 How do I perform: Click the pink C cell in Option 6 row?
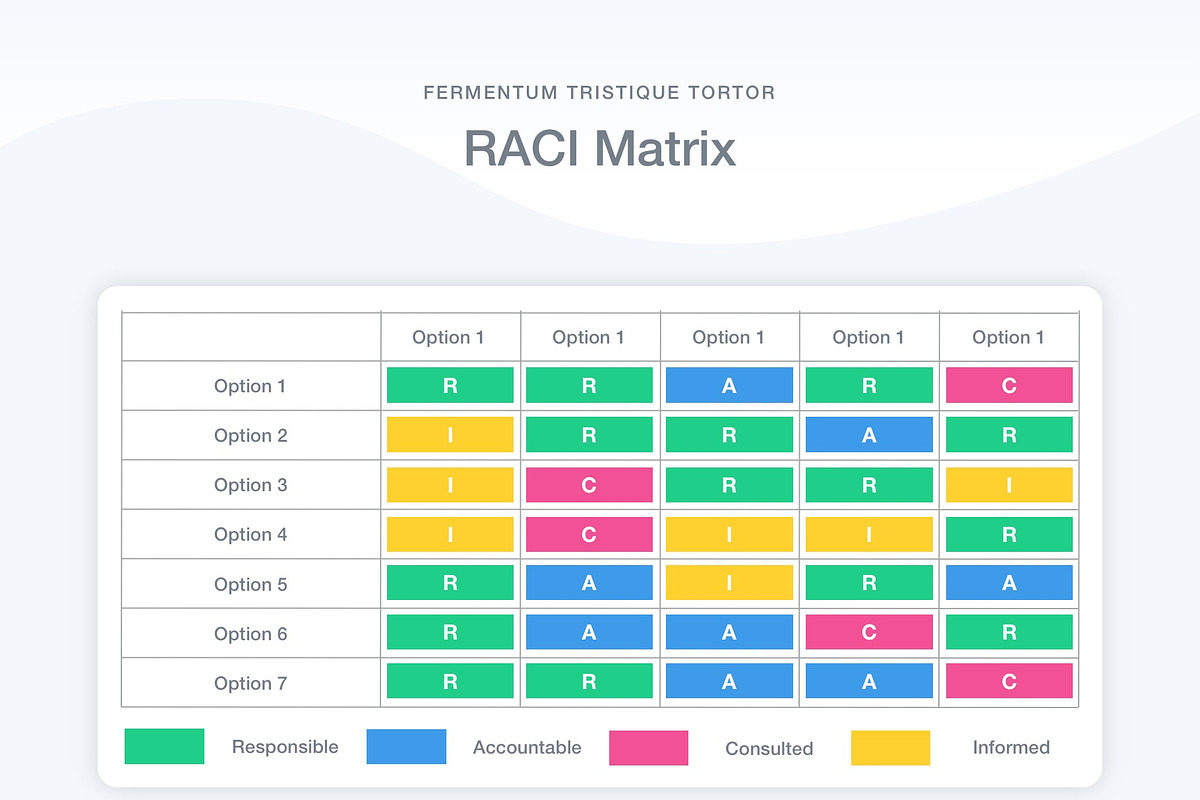869,632
